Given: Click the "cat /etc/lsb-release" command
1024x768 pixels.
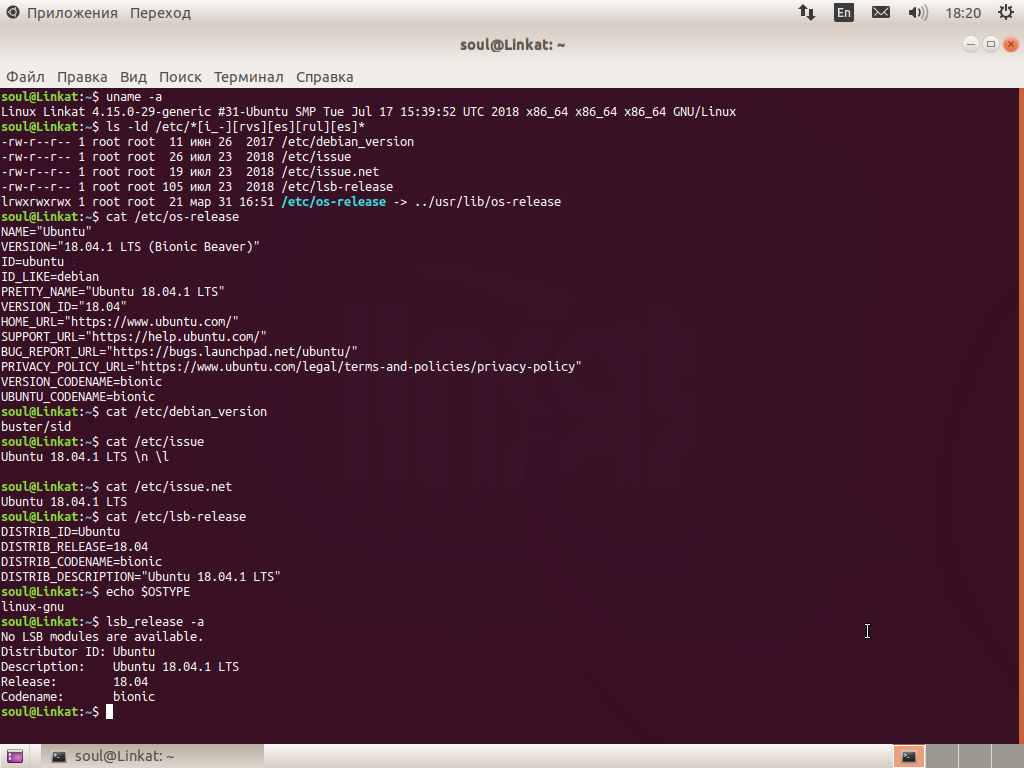Looking at the screenshot, I should click(x=176, y=517).
